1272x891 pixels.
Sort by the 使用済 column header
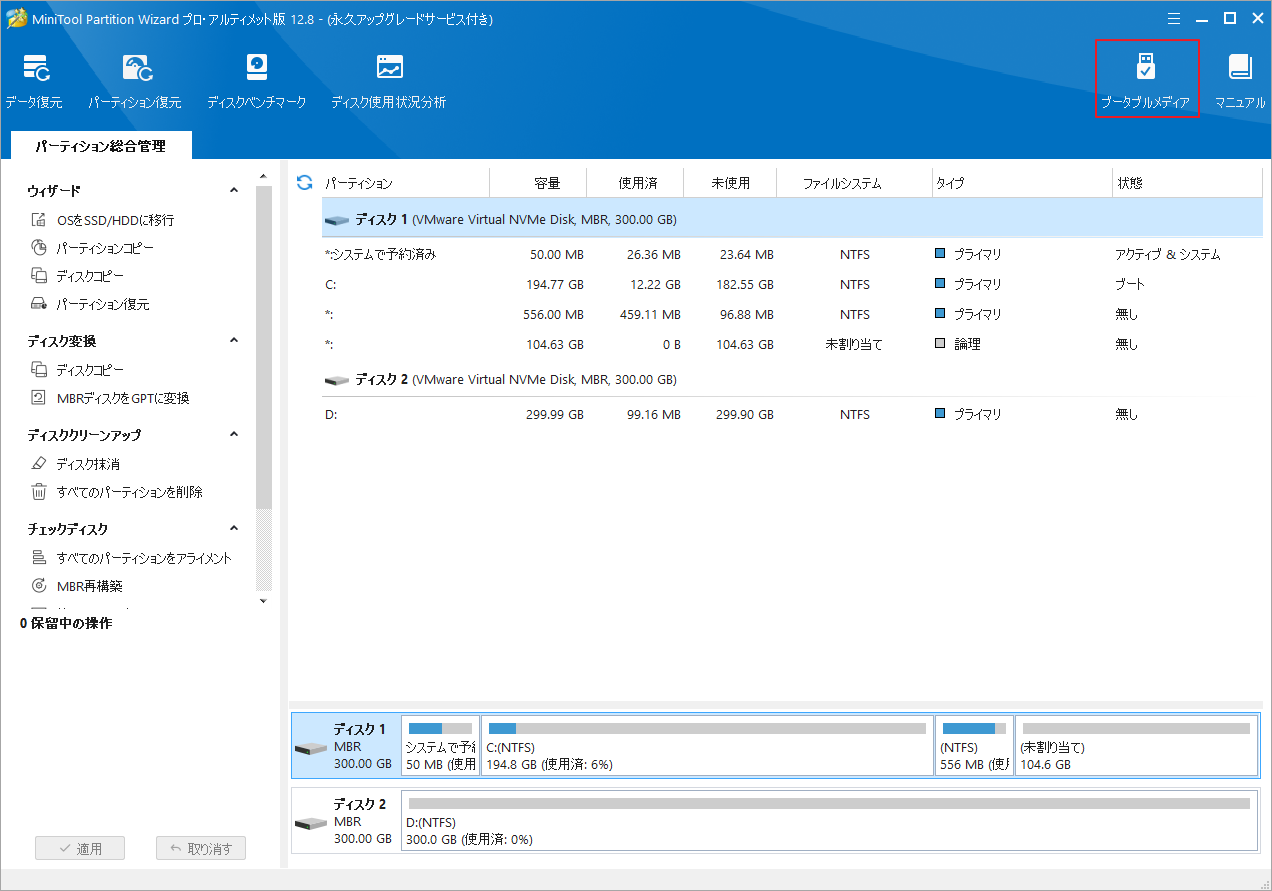point(635,183)
